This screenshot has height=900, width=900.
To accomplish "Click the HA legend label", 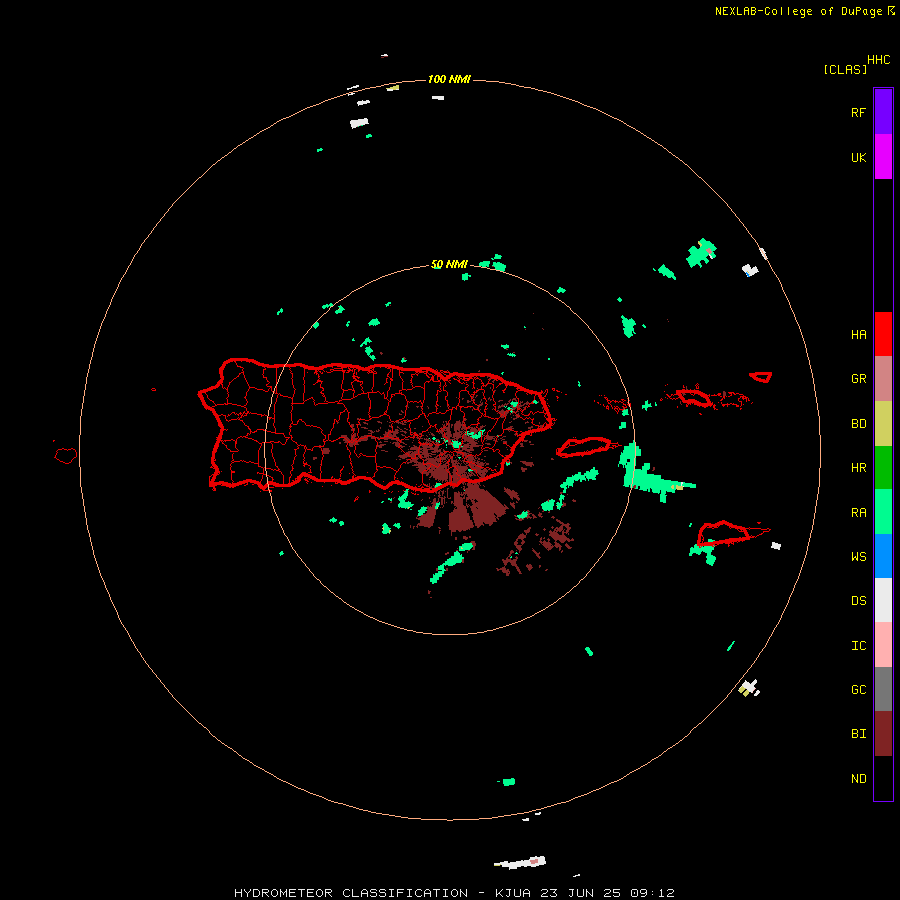I will (x=858, y=335).
